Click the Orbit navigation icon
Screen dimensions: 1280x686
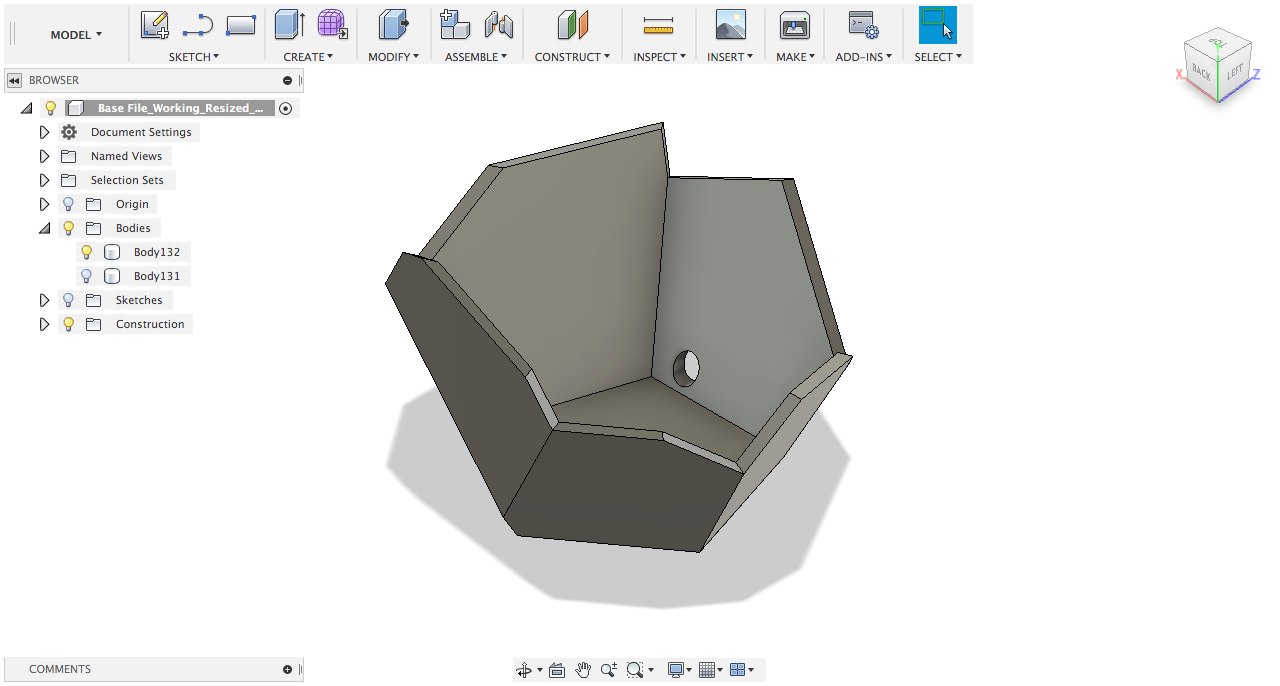524,670
